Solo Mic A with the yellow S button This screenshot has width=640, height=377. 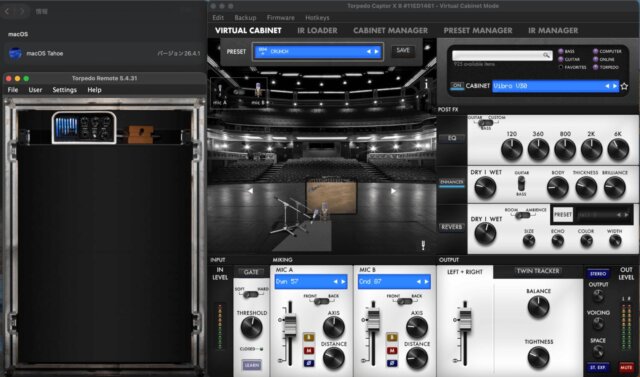coord(309,338)
